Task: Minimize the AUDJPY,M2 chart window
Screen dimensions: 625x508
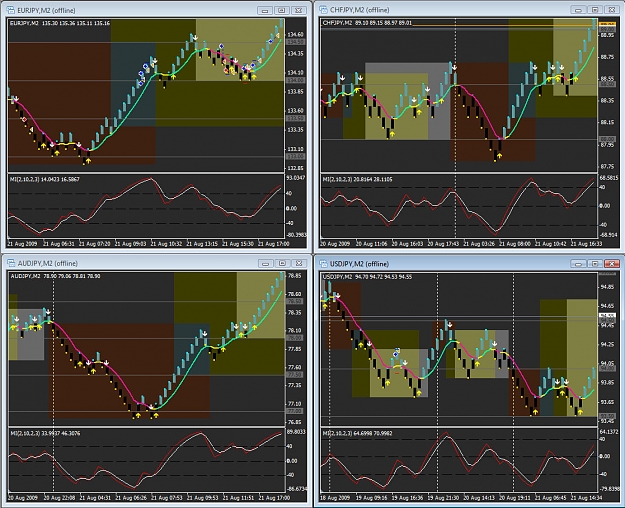Action: pos(265,263)
